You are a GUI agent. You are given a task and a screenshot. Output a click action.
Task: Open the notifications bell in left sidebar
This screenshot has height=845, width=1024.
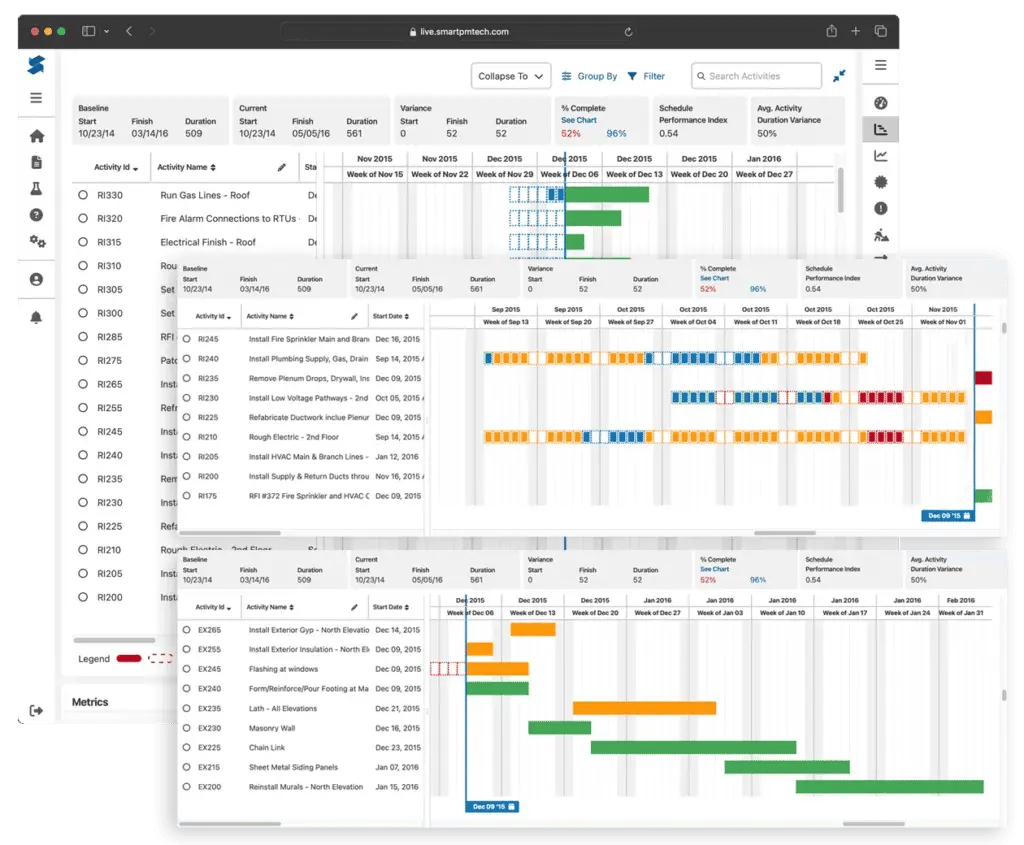click(37, 316)
